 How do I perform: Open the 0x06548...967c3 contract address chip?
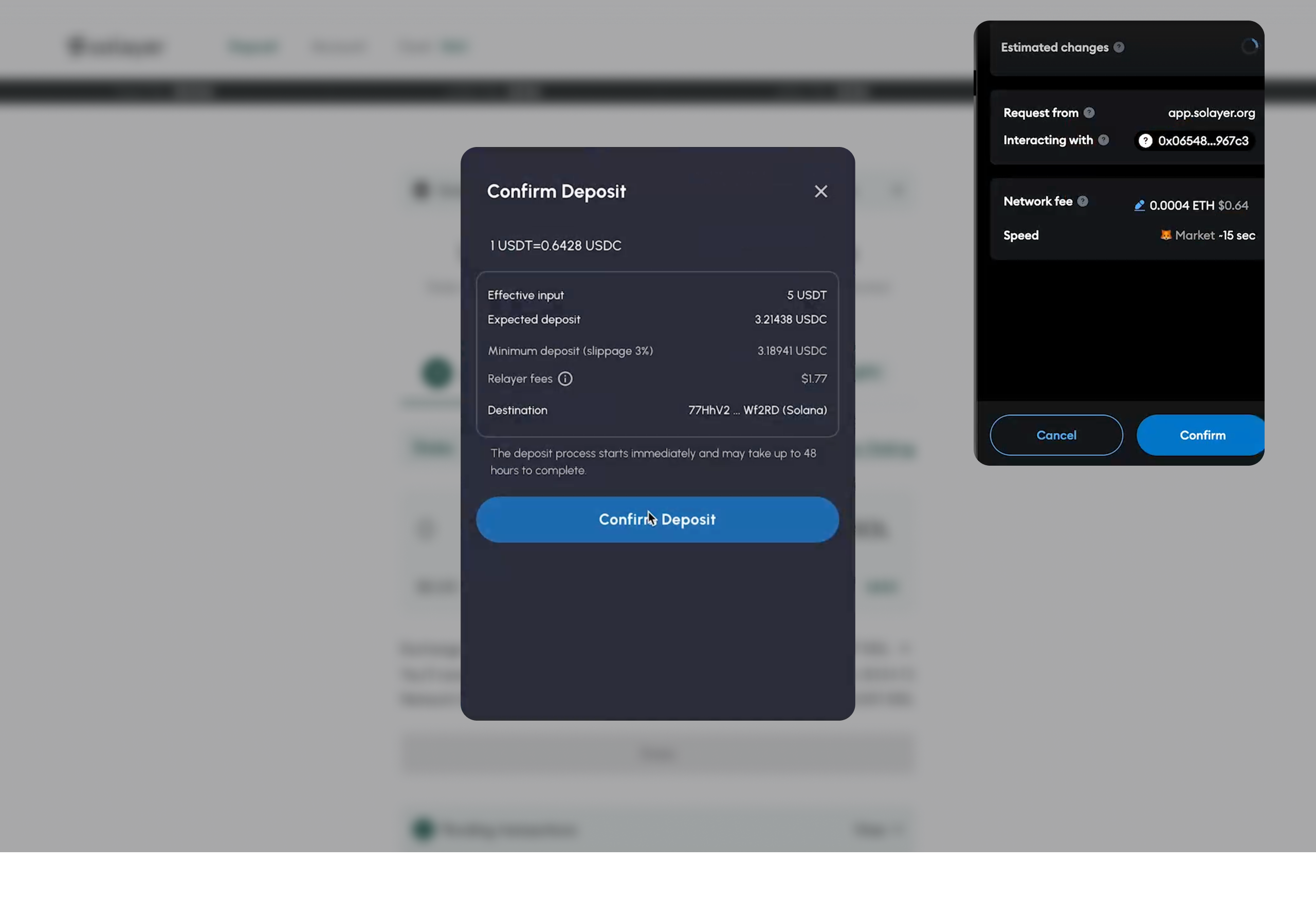point(1202,141)
